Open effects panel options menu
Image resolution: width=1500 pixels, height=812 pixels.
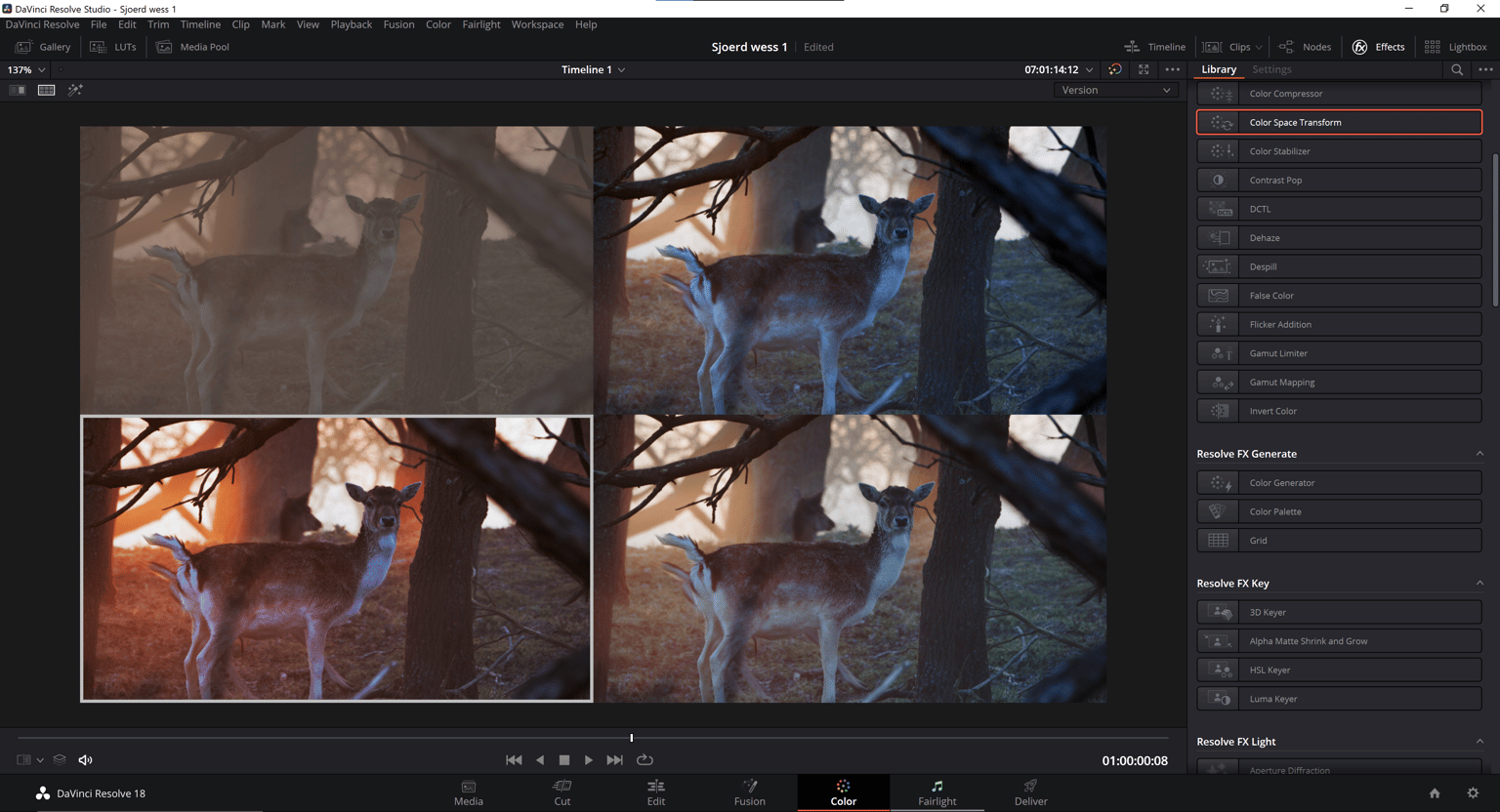tap(1485, 70)
